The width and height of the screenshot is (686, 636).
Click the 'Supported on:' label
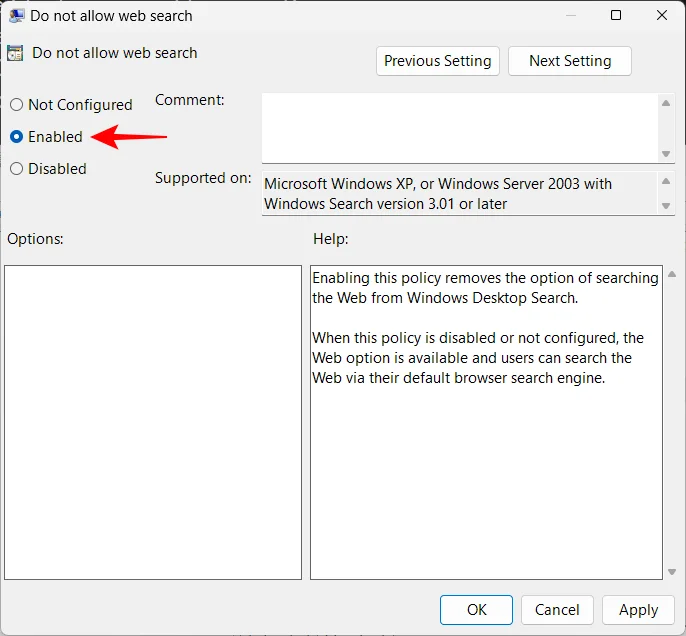[203, 178]
